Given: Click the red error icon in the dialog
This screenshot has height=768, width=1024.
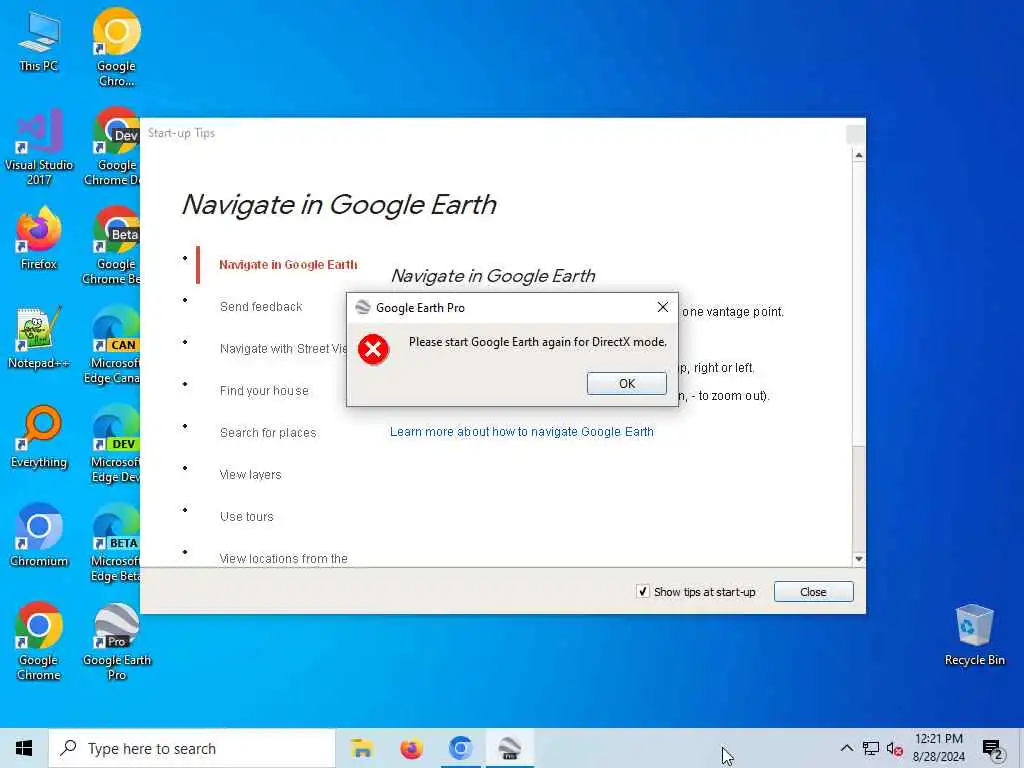Looking at the screenshot, I should point(374,349).
